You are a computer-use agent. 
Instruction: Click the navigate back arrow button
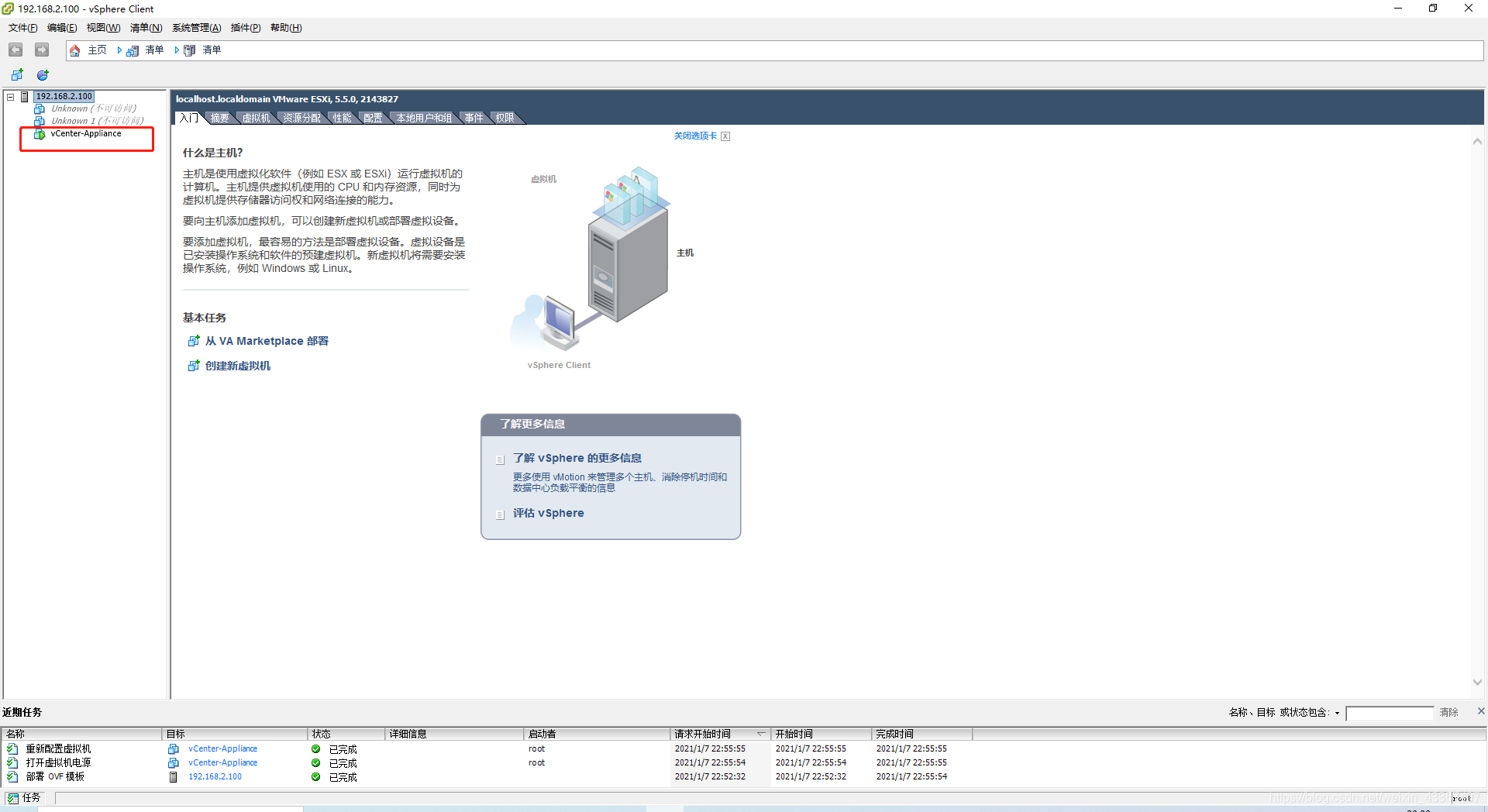coord(15,50)
